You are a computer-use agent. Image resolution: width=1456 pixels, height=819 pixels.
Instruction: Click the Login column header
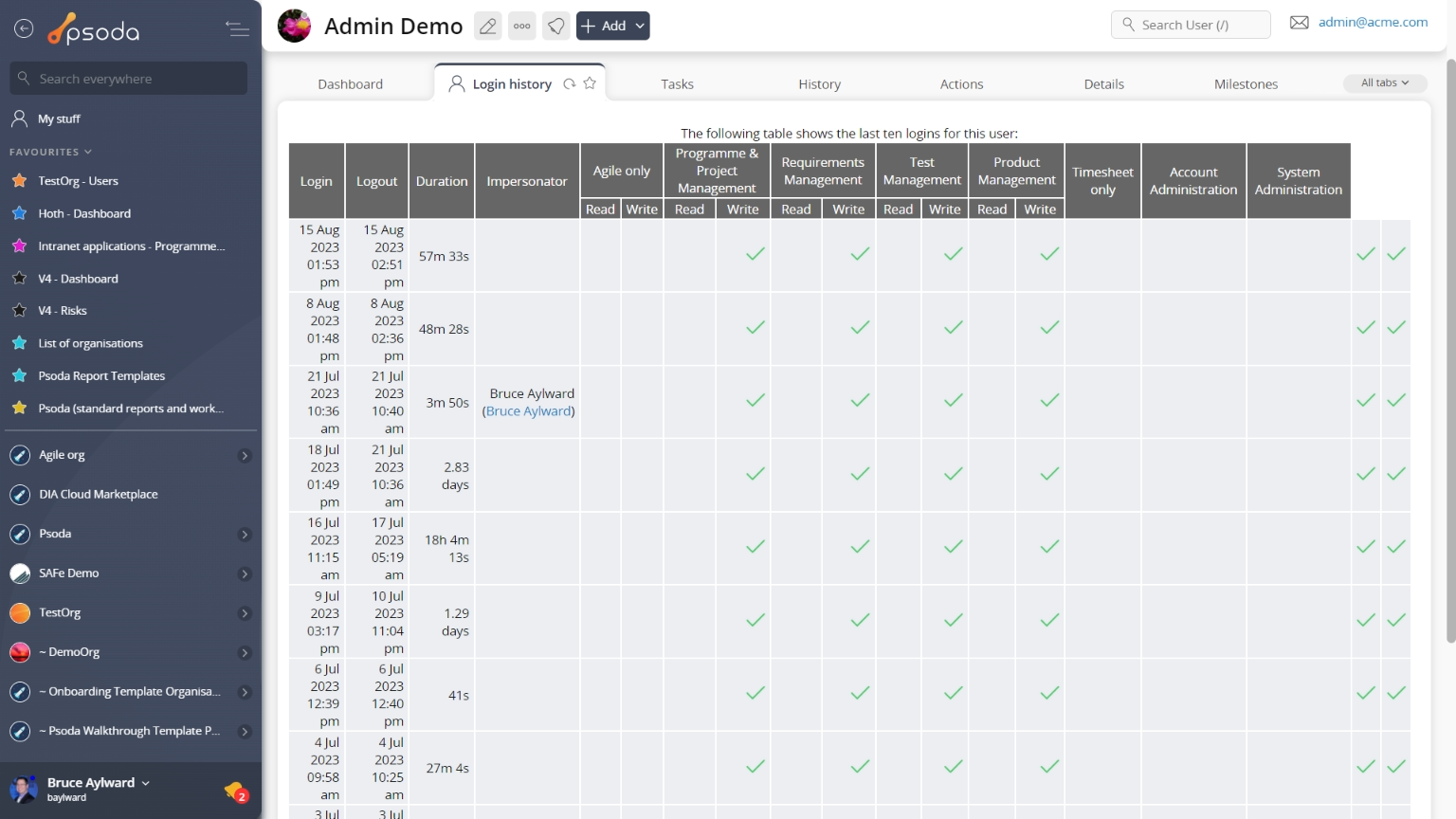[x=317, y=181]
